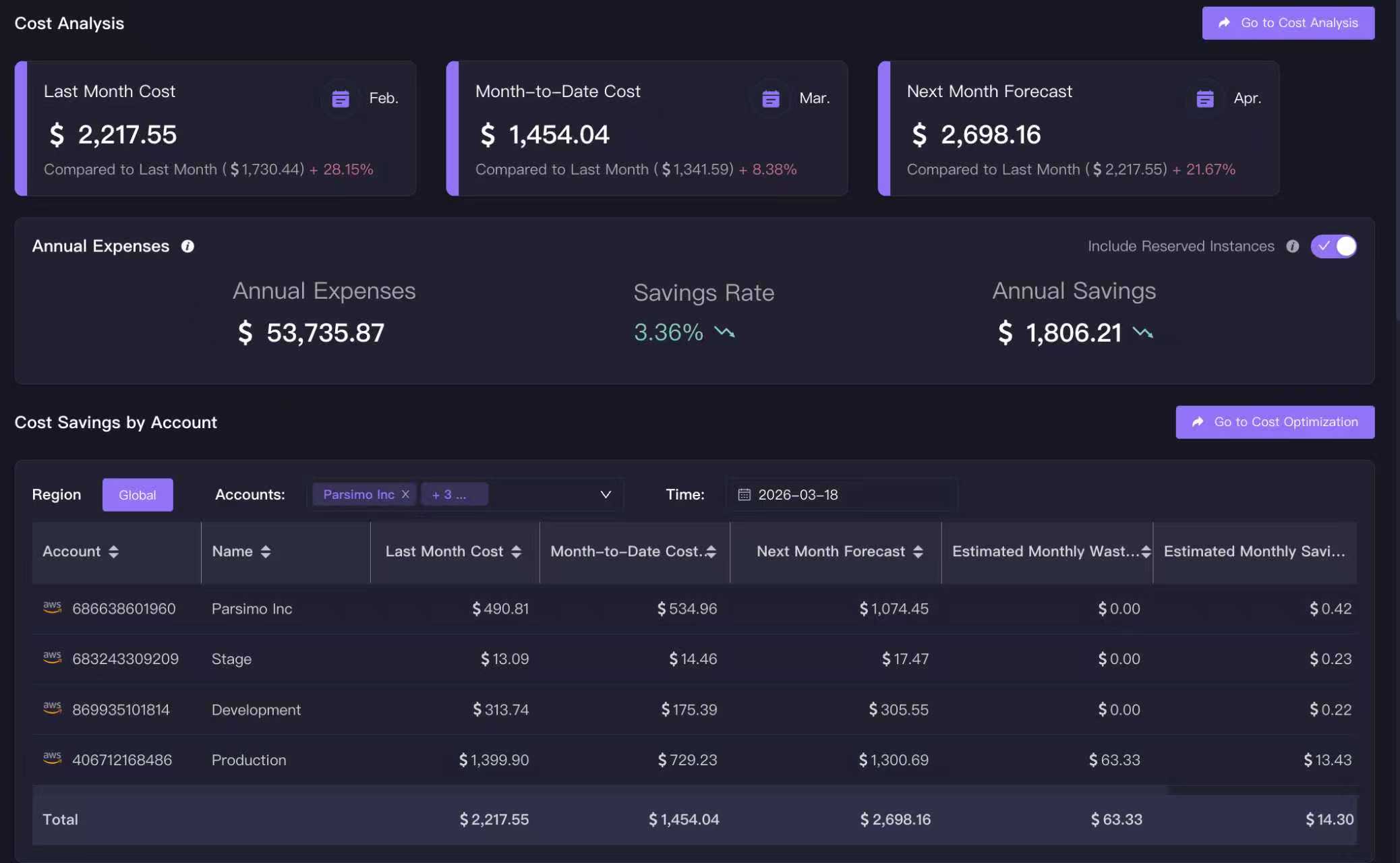Sort the table by Last Month Cost
This screenshot has height=863, width=1400.
[x=517, y=552]
